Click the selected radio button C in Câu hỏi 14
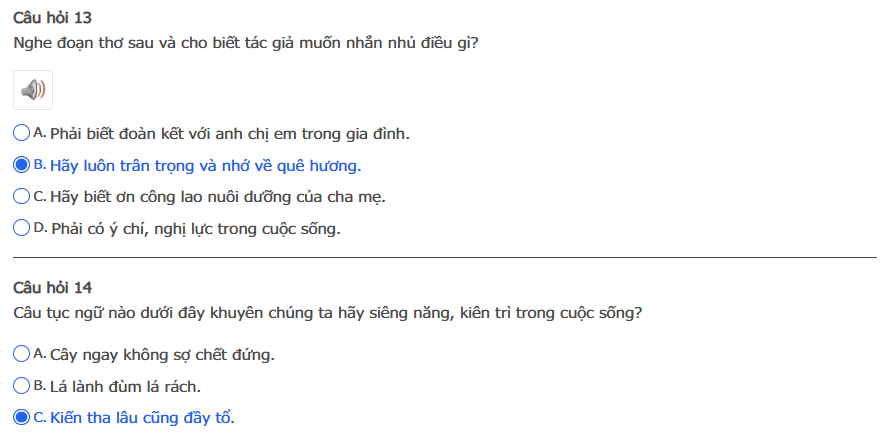The image size is (881, 438). [22, 418]
